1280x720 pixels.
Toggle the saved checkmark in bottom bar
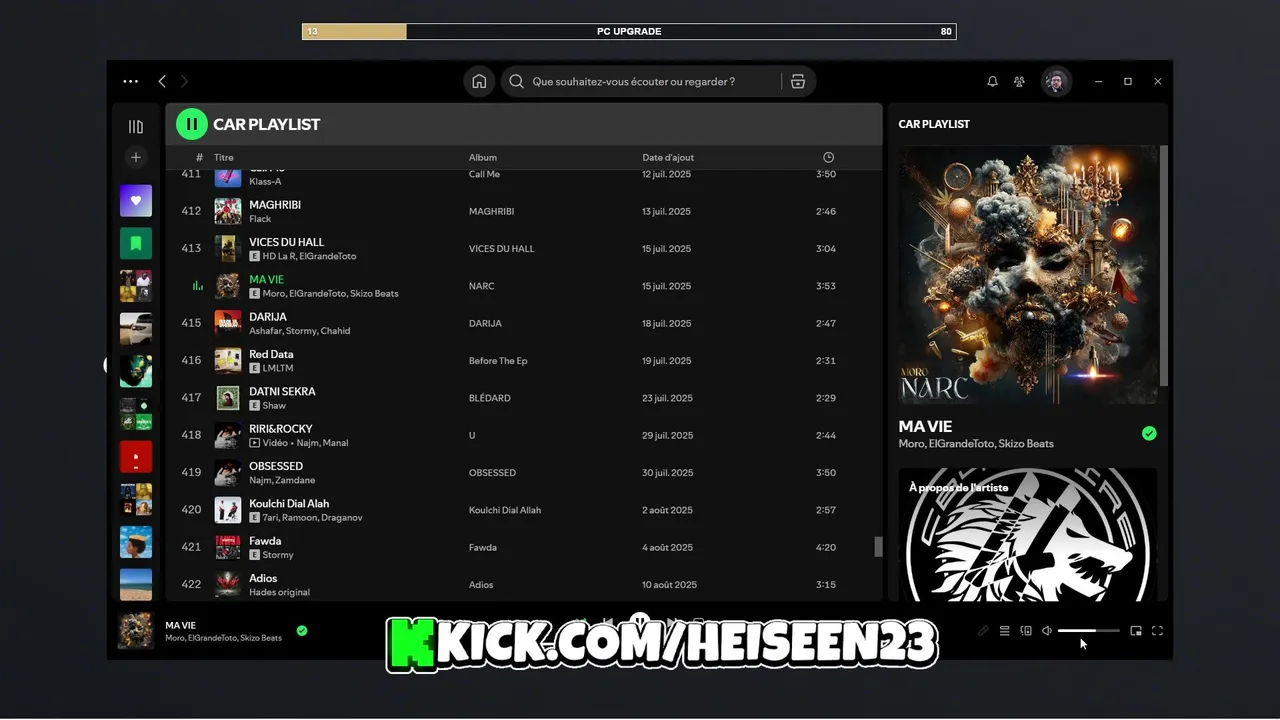pyautogui.click(x=302, y=631)
